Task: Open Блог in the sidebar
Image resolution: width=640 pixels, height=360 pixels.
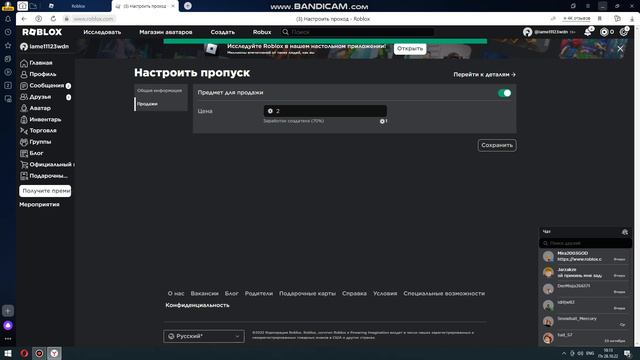Action: (36, 153)
